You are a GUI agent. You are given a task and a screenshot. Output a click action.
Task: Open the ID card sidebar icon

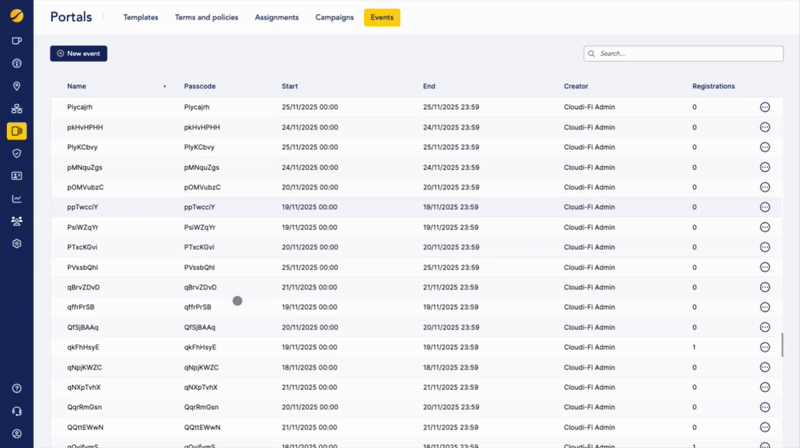click(17, 176)
